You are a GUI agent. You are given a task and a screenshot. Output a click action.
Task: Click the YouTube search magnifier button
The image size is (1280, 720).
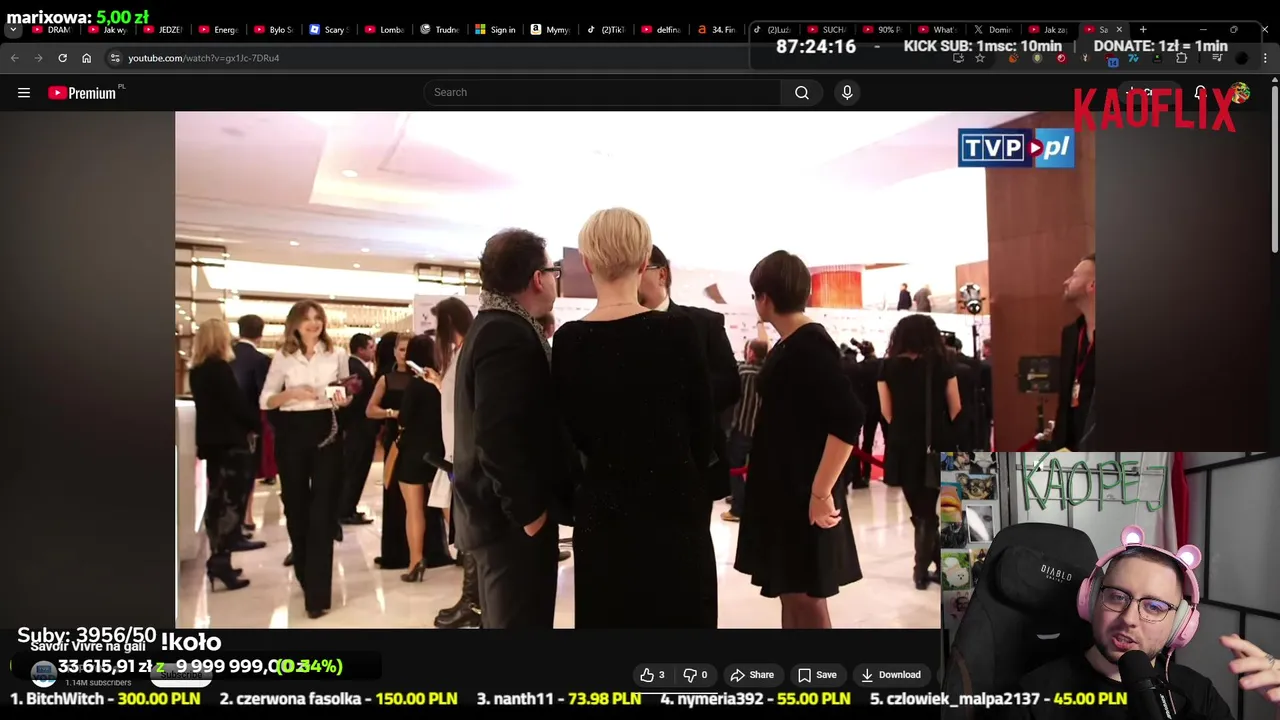click(802, 93)
